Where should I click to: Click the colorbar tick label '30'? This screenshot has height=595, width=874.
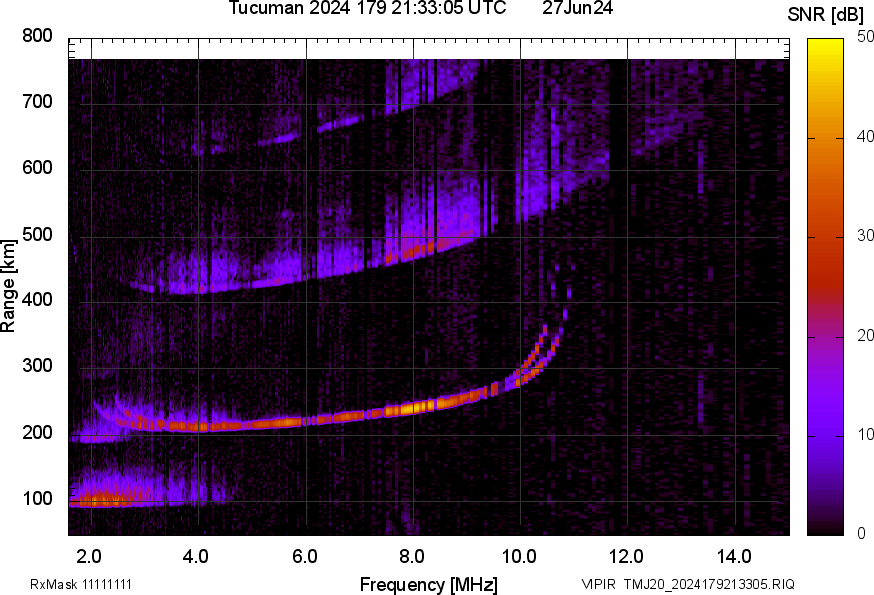pyautogui.click(x=865, y=236)
